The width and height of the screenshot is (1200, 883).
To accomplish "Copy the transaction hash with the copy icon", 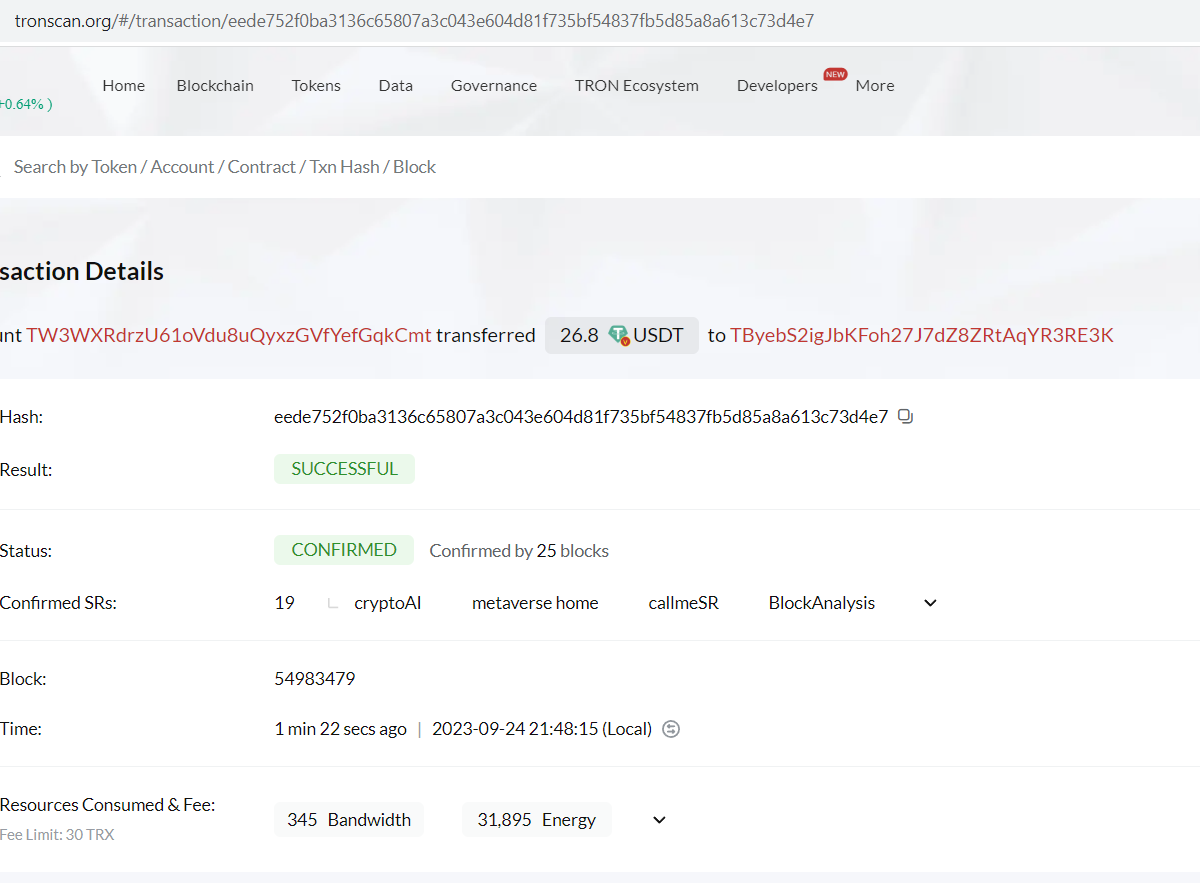I will click(x=905, y=417).
